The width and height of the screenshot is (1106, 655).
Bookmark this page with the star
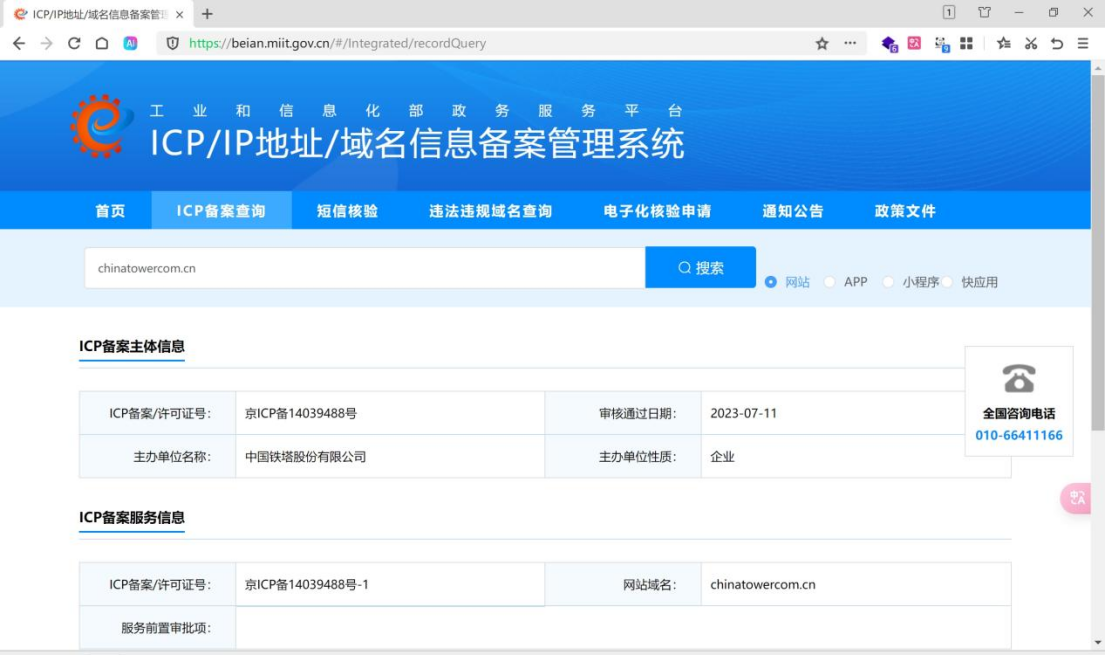(x=822, y=44)
